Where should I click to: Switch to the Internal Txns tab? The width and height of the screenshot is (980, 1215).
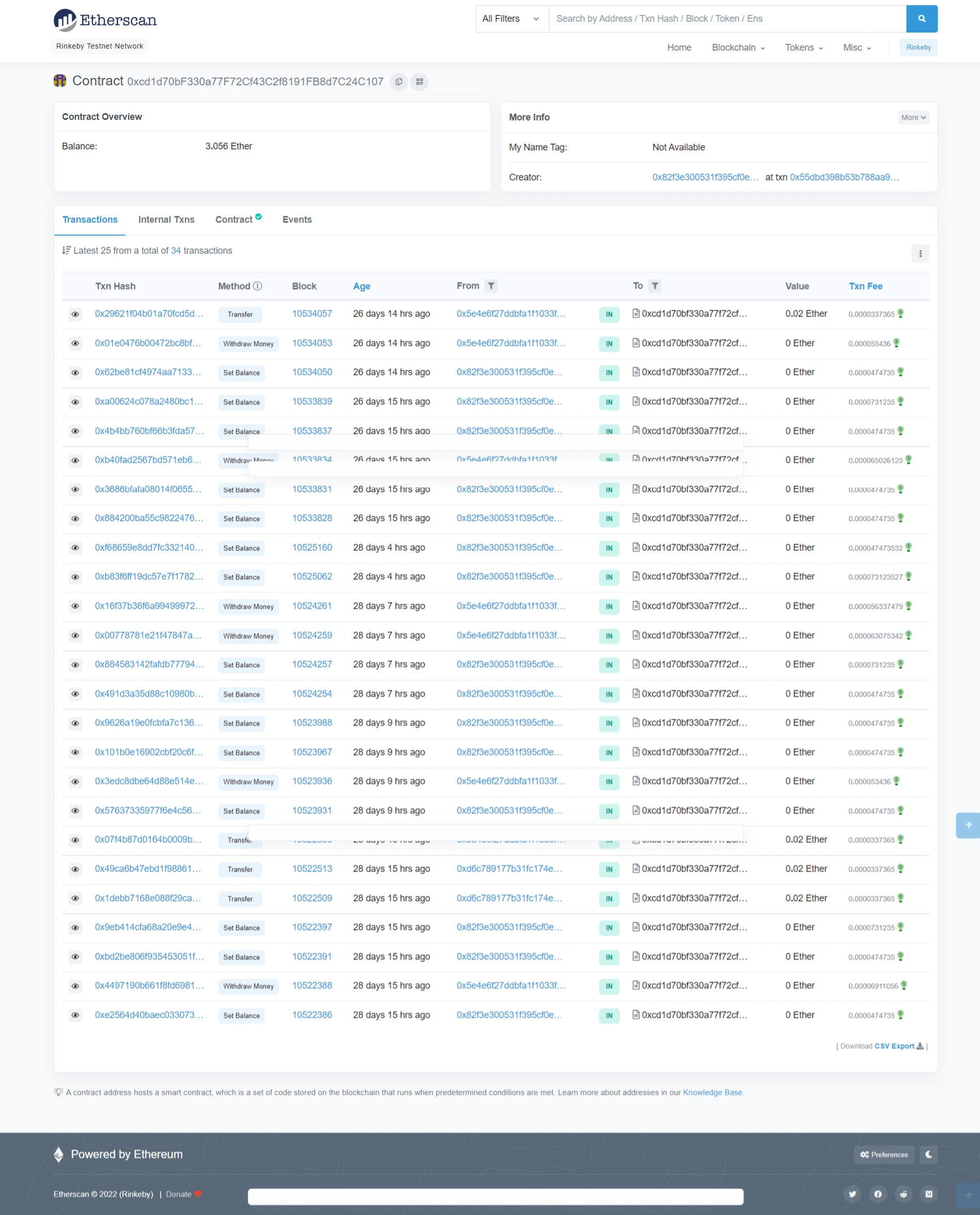tap(166, 220)
